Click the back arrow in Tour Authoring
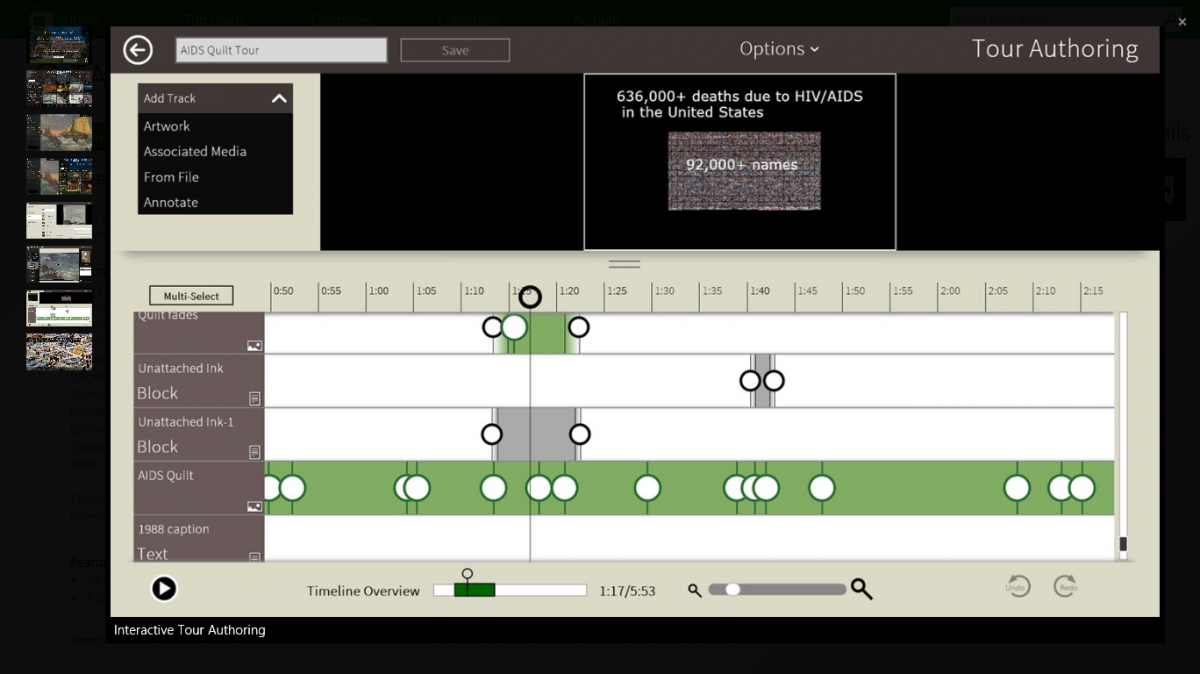1200x674 pixels. tap(138, 50)
